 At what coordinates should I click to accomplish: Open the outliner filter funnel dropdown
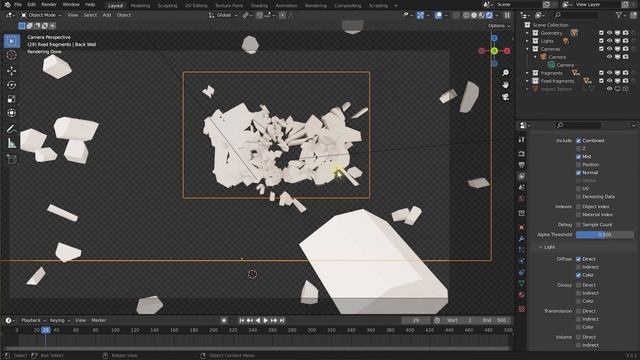621,15
